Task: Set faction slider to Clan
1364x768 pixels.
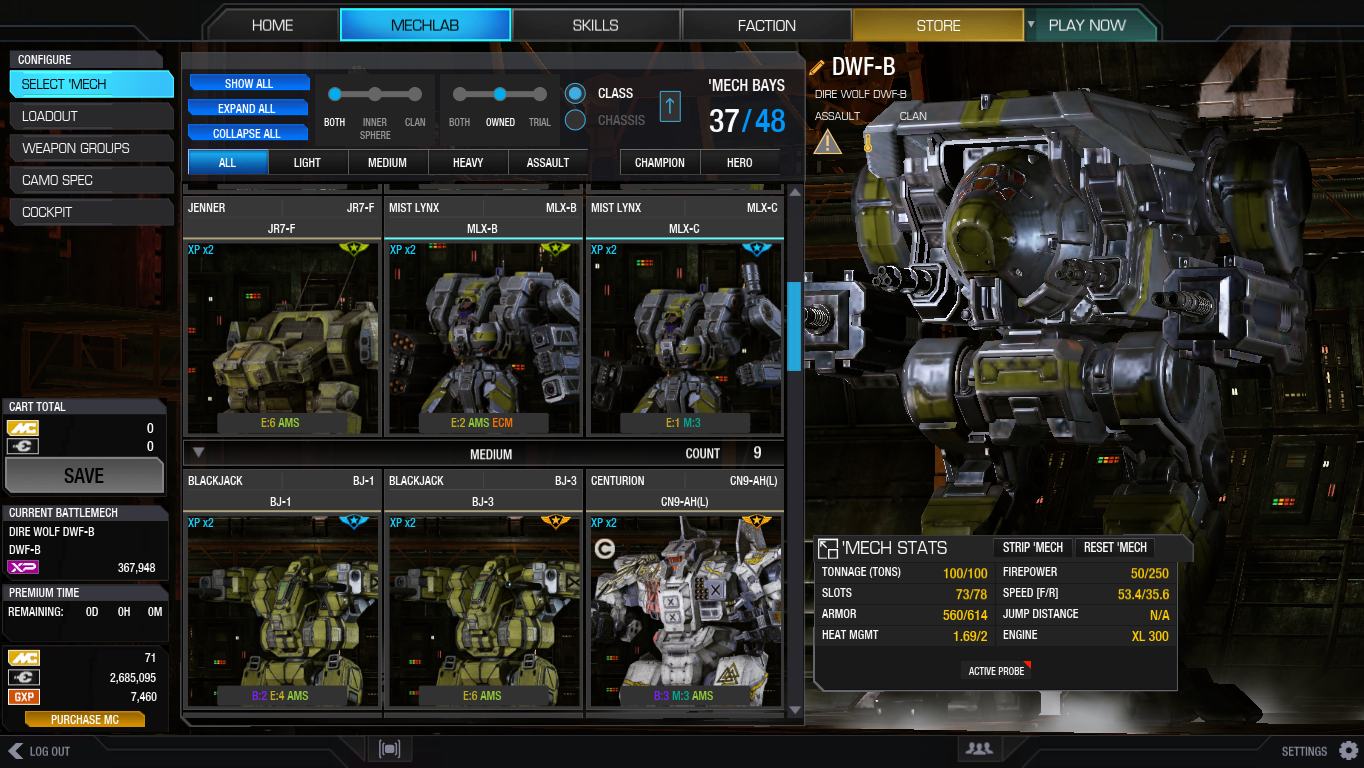Action: coord(414,94)
